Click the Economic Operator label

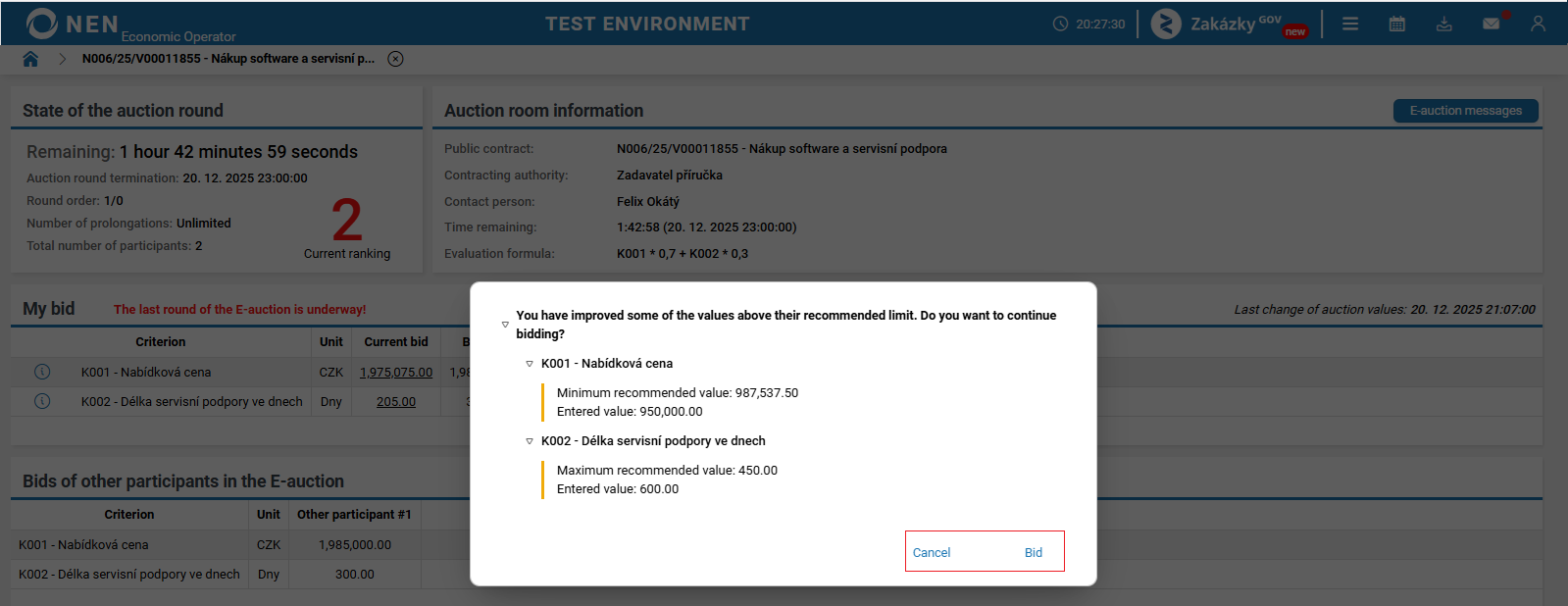[178, 36]
